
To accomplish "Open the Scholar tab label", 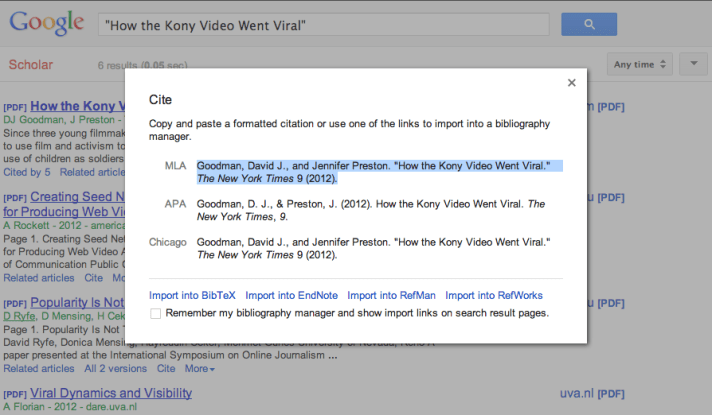I will click(30, 65).
